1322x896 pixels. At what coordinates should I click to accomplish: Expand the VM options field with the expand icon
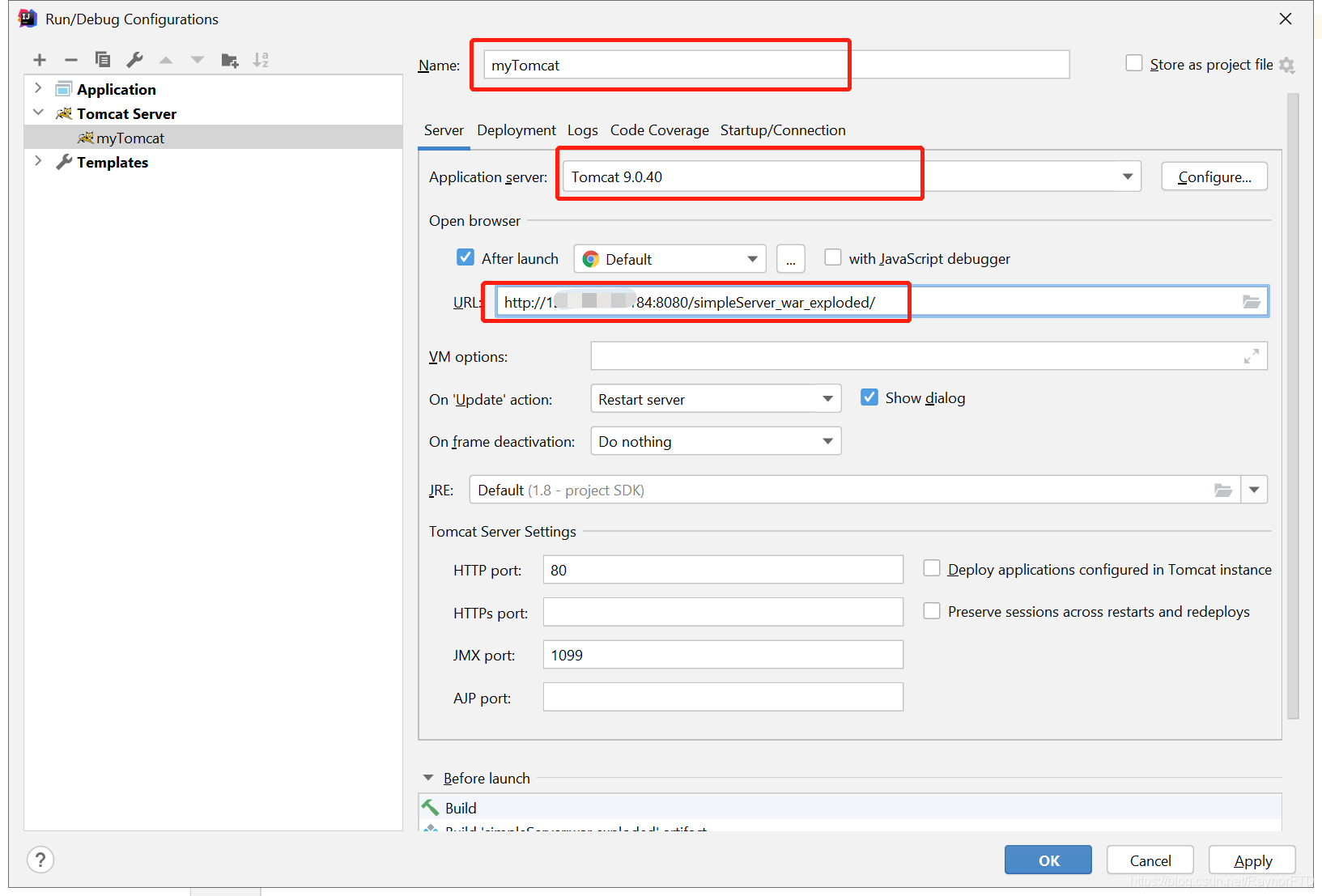1252,356
